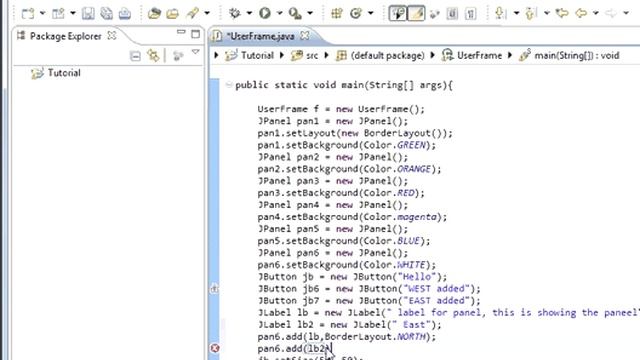Click the Save toolbar icon
The image size is (640, 360).
(88, 13)
